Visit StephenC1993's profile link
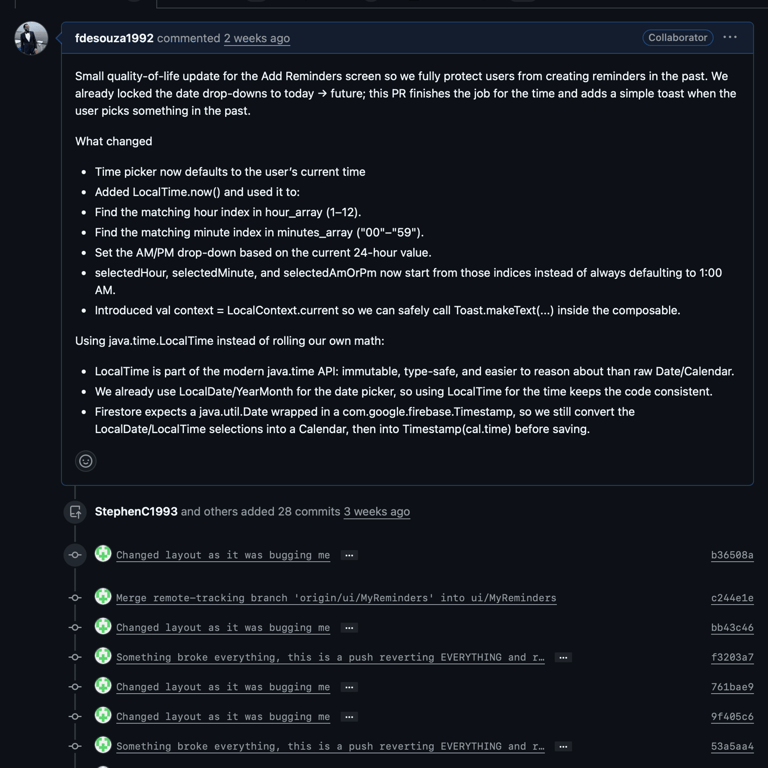768x768 pixels. (136, 511)
